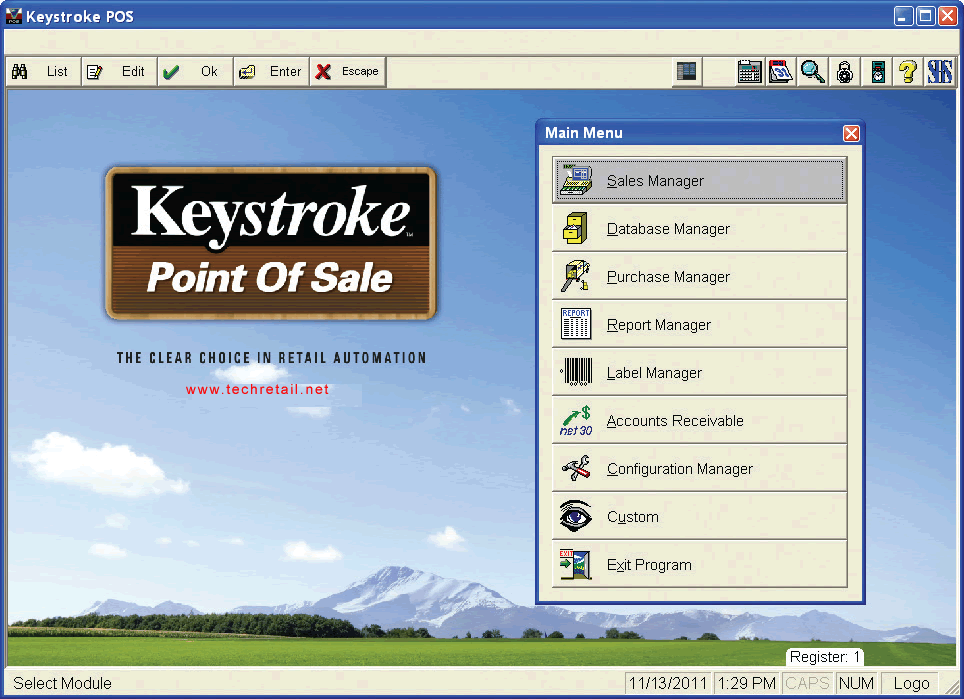This screenshot has height=699, width=964.
Task: Click the padlock security icon
Action: 845,72
